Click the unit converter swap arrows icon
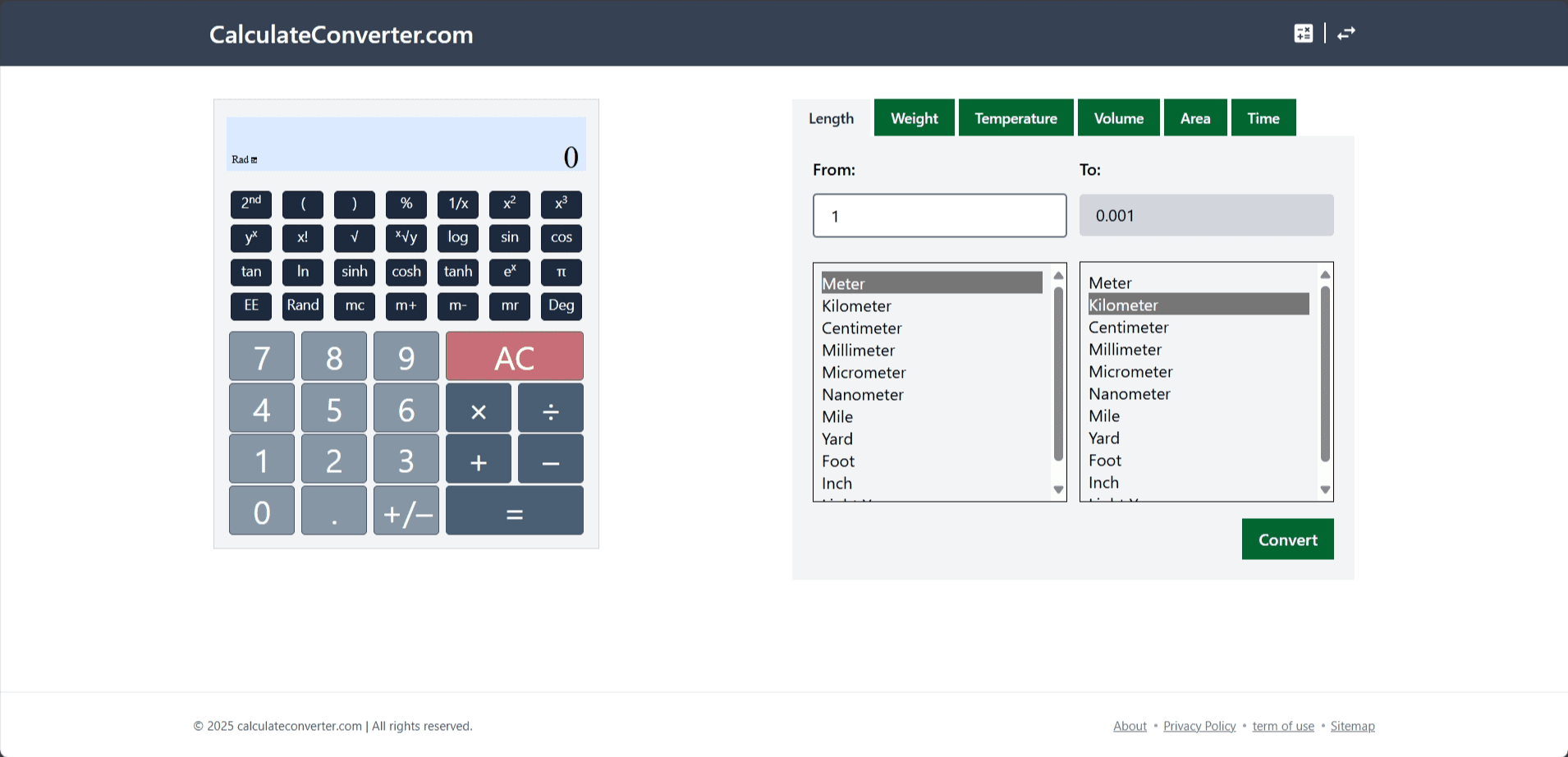The width and height of the screenshot is (1568, 757). coord(1346,33)
